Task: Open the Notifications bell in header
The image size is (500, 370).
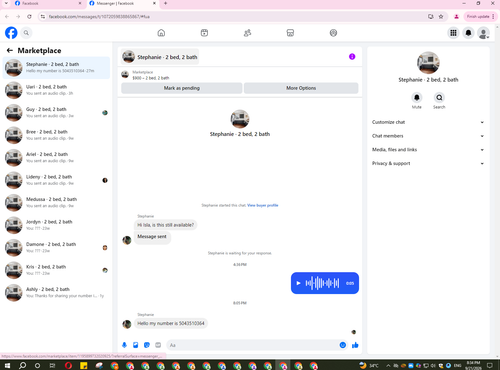Action: 468,33
